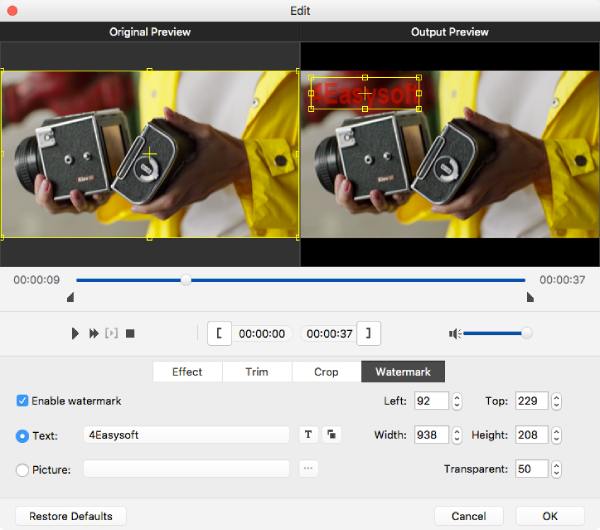Click the Height value stepper
The image size is (600, 530).
[556, 435]
